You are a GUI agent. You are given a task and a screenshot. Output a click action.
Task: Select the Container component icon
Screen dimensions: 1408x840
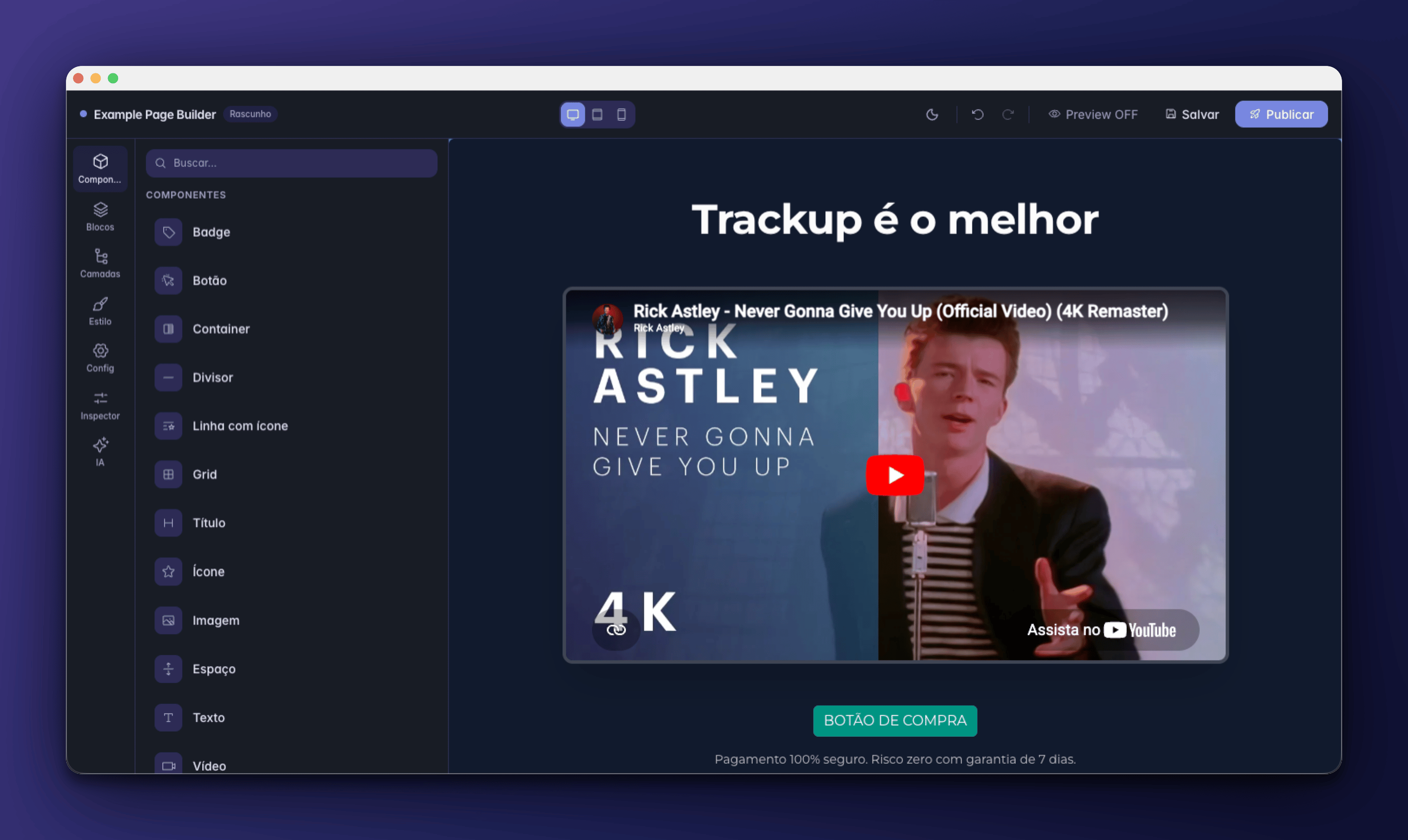pyautogui.click(x=168, y=329)
